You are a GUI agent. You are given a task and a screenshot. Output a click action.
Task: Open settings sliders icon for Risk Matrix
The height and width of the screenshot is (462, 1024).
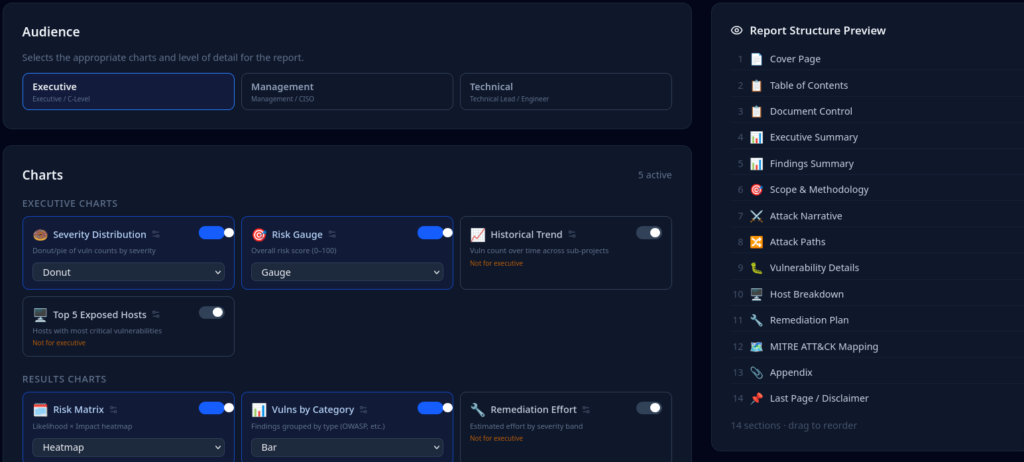point(114,410)
